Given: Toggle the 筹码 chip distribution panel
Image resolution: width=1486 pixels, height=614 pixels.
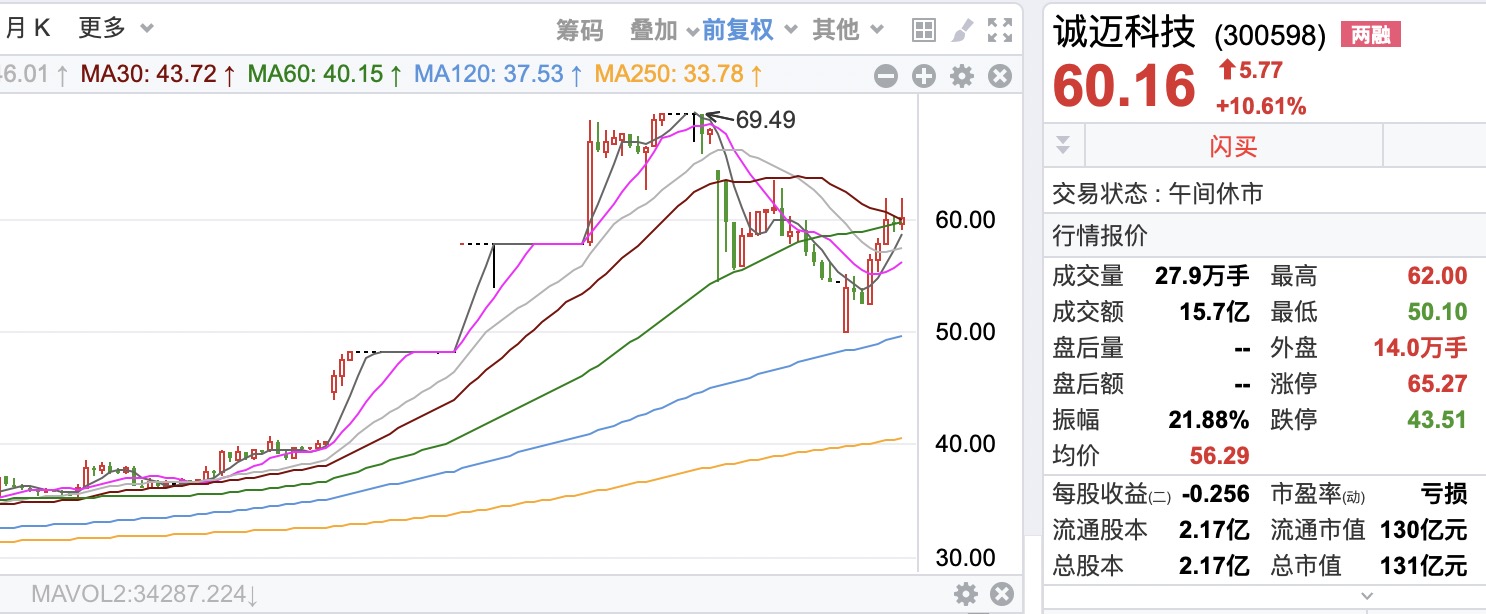Looking at the screenshot, I should (x=580, y=30).
